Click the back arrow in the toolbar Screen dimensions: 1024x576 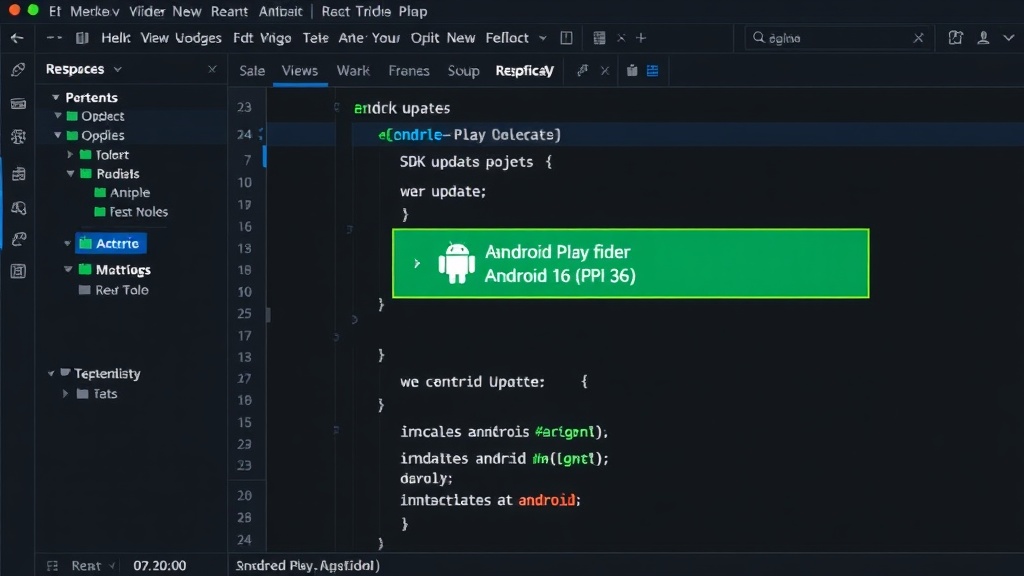coord(17,38)
